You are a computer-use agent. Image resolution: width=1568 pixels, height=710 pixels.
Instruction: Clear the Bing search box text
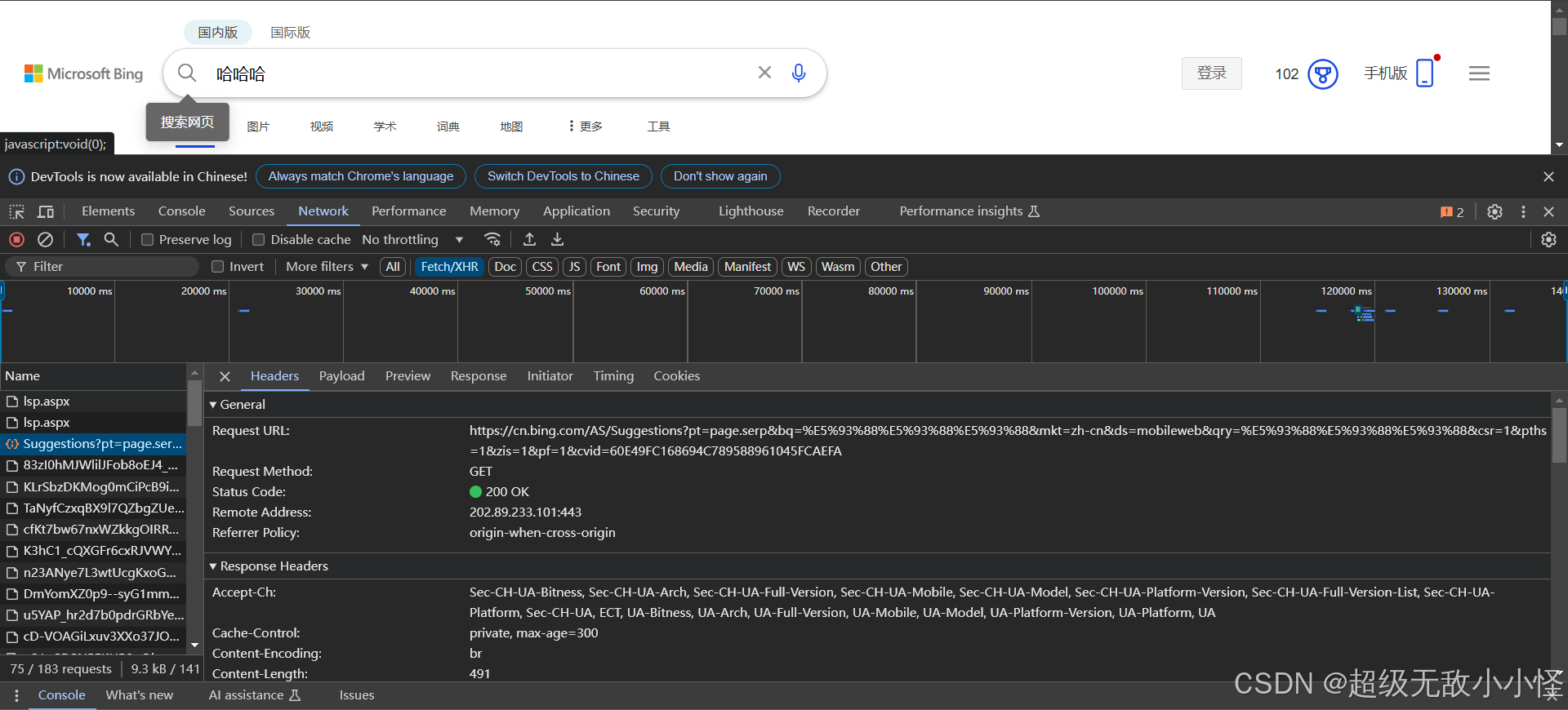tap(764, 73)
